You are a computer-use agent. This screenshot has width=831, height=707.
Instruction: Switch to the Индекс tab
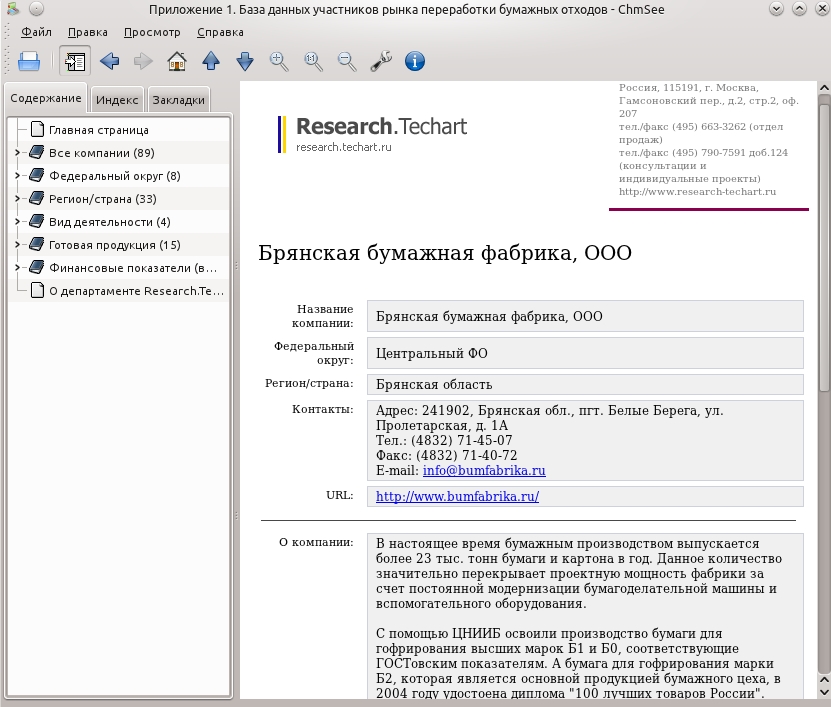(x=117, y=100)
